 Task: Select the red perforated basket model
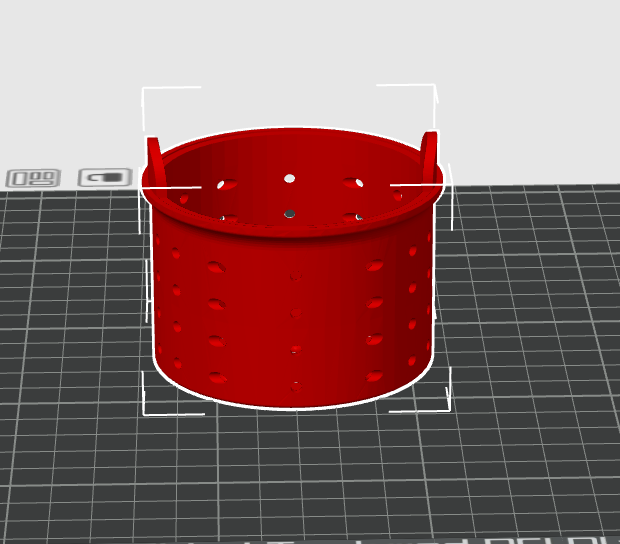pyautogui.click(x=293, y=269)
